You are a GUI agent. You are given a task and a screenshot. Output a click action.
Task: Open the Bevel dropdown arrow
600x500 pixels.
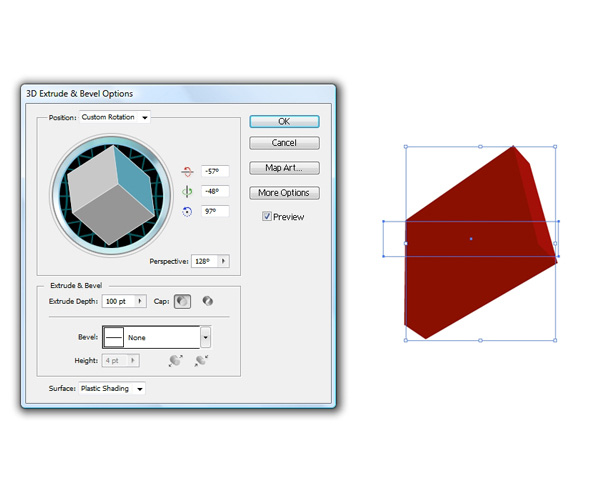[205, 337]
